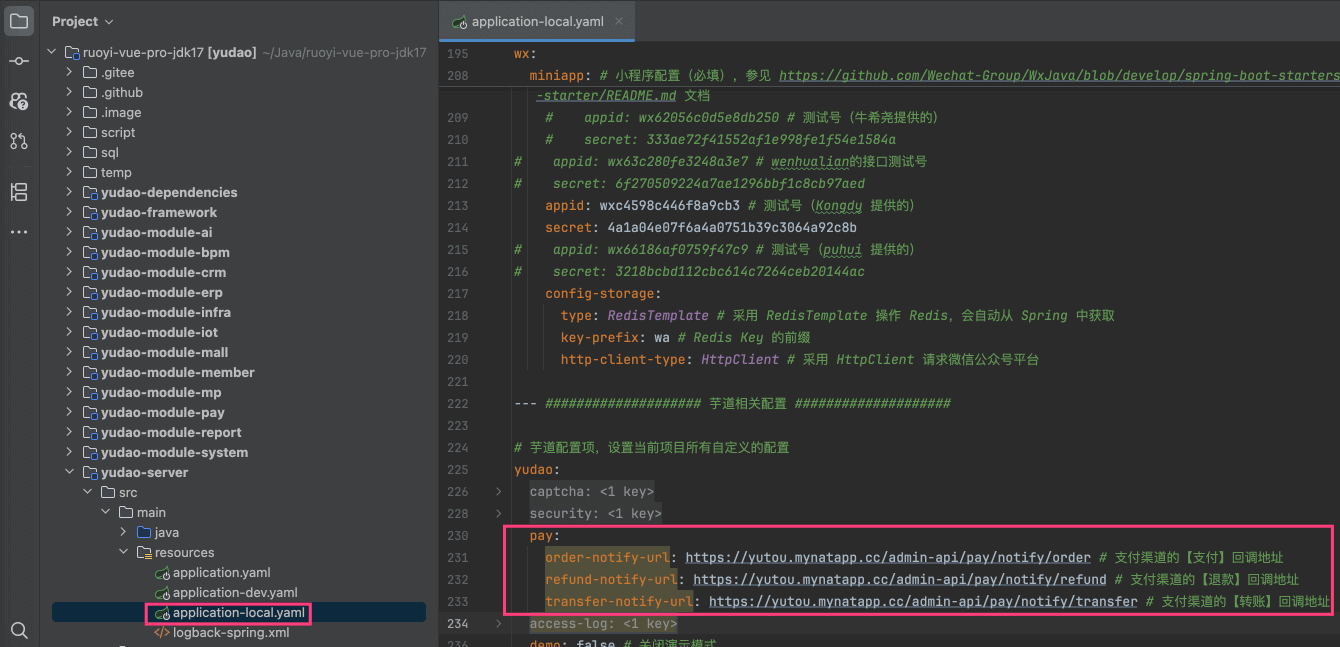Viewport: 1340px width, 647px height.
Task: Open application-dev.yaml in the project tree
Action: tap(234, 592)
